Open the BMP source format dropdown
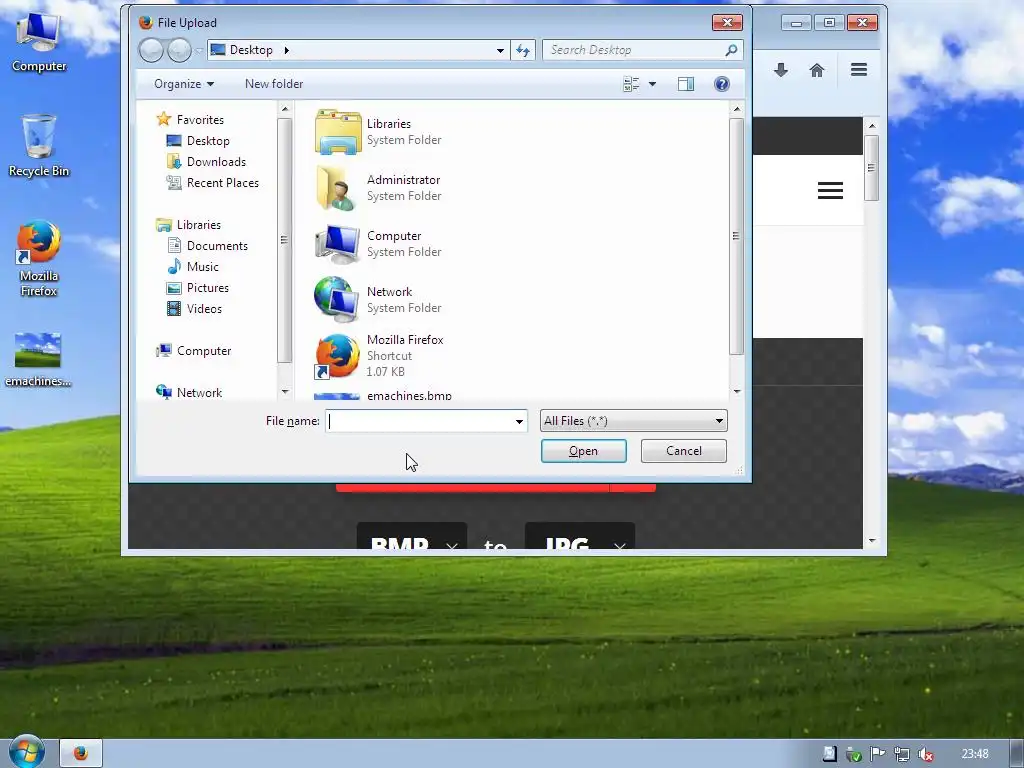1024x768 pixels. tap(412, 537)
